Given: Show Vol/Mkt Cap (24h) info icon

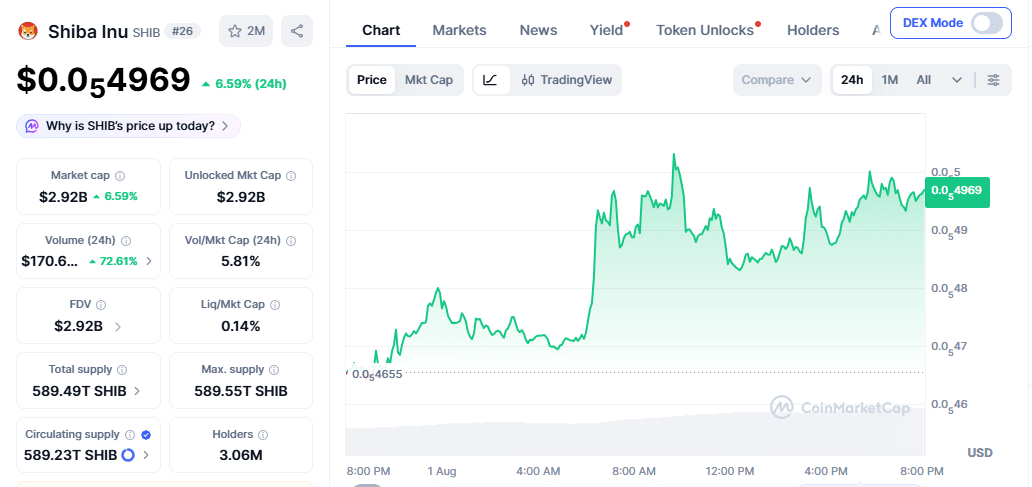Looking at the screenshot, I should point(292,240).
